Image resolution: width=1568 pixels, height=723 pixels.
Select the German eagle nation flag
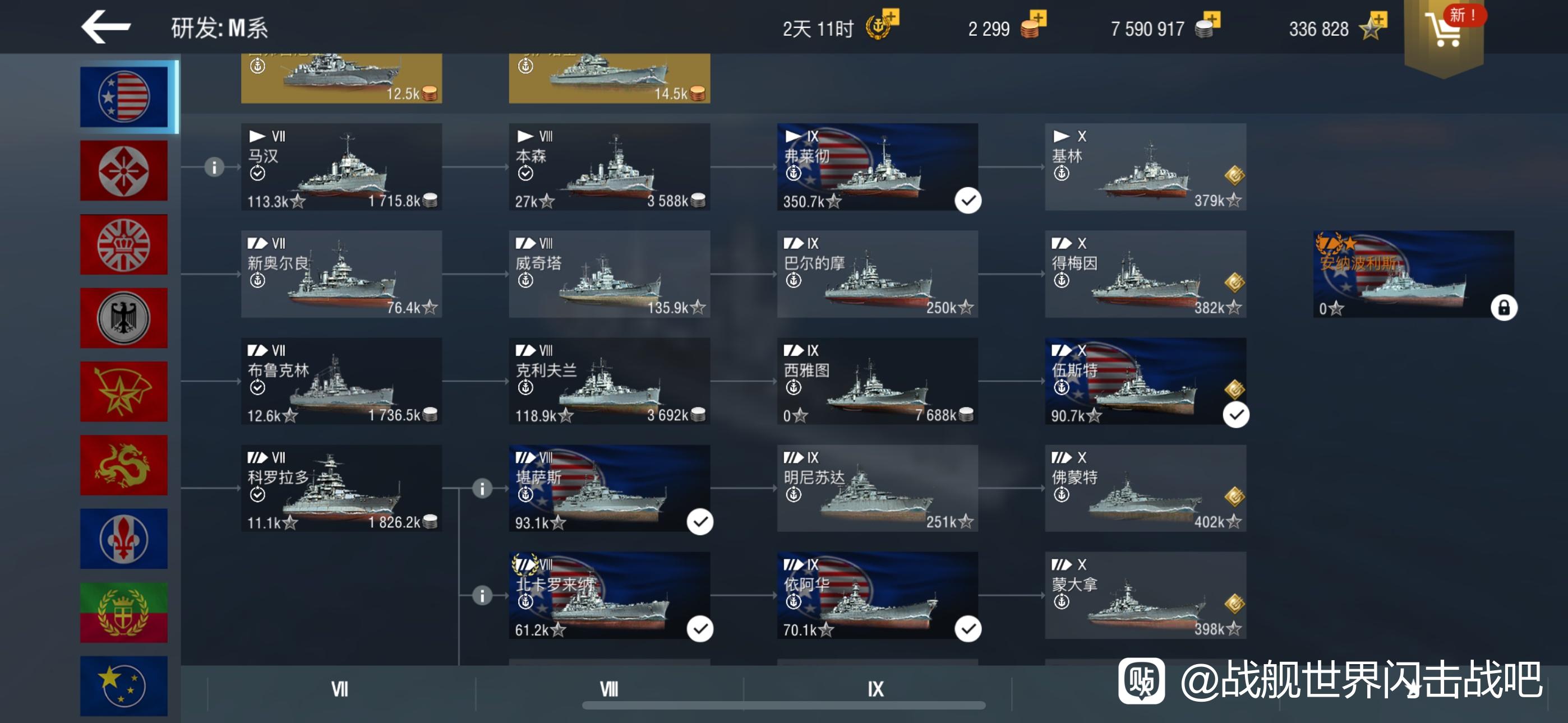(124, 318)
